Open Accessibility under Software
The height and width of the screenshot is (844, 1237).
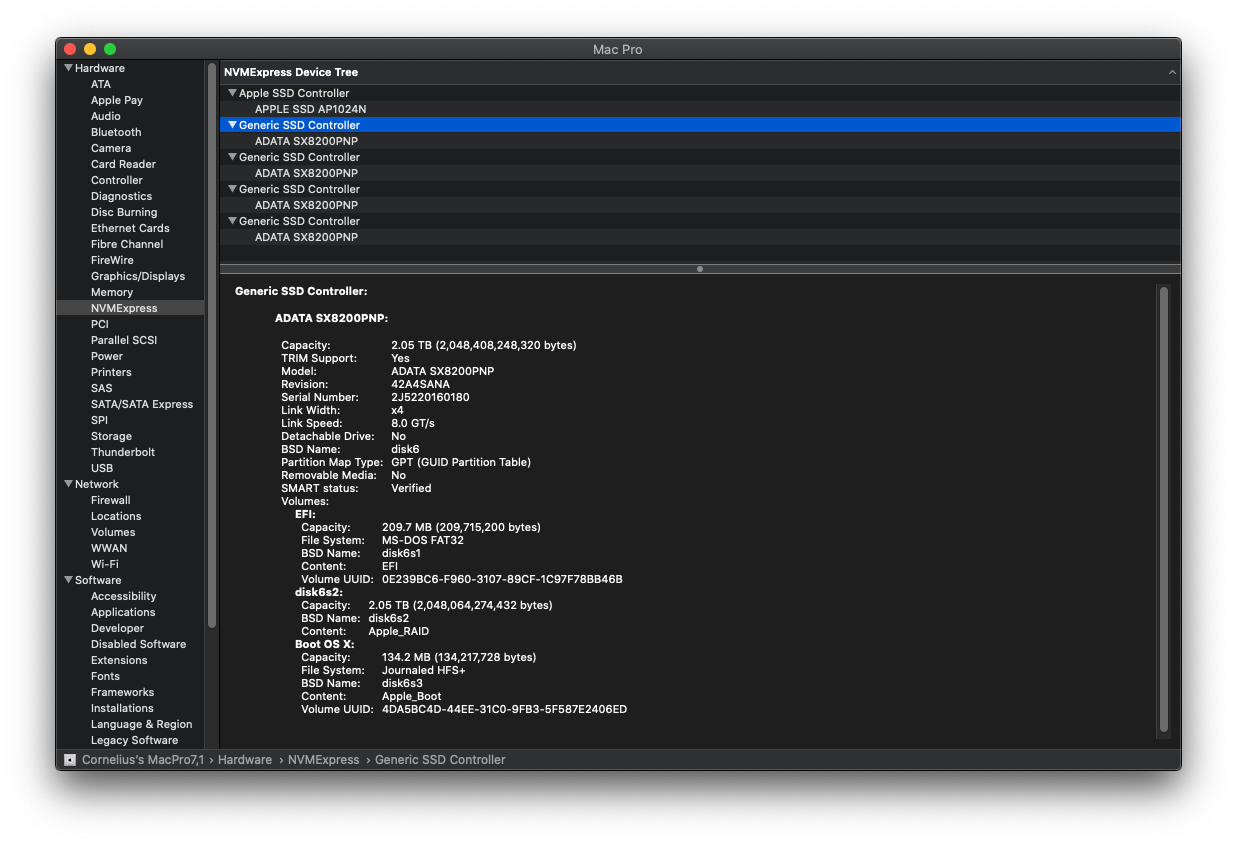[x=124, y=596]
